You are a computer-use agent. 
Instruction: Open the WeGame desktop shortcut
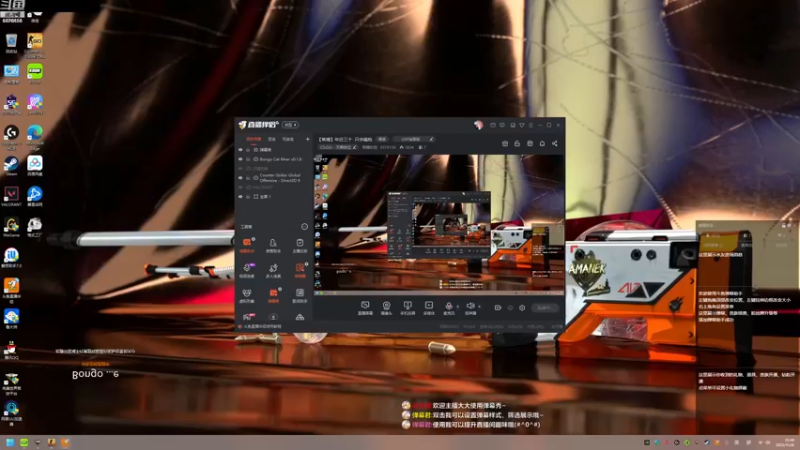tap(11, 228)
